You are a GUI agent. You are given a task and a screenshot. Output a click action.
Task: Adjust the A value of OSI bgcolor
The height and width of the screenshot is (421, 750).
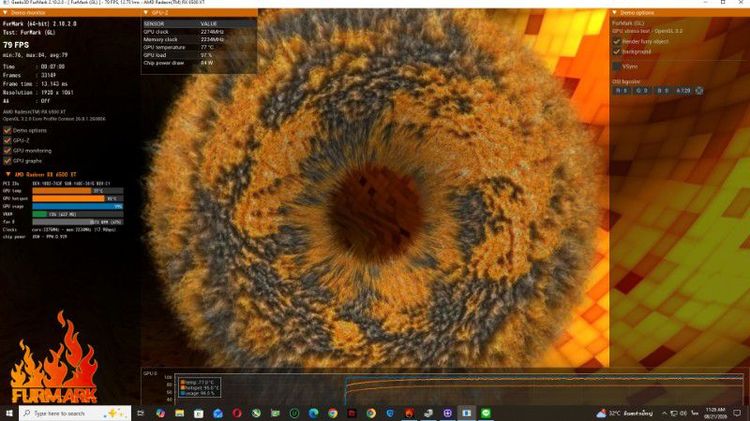click(683, 90)
